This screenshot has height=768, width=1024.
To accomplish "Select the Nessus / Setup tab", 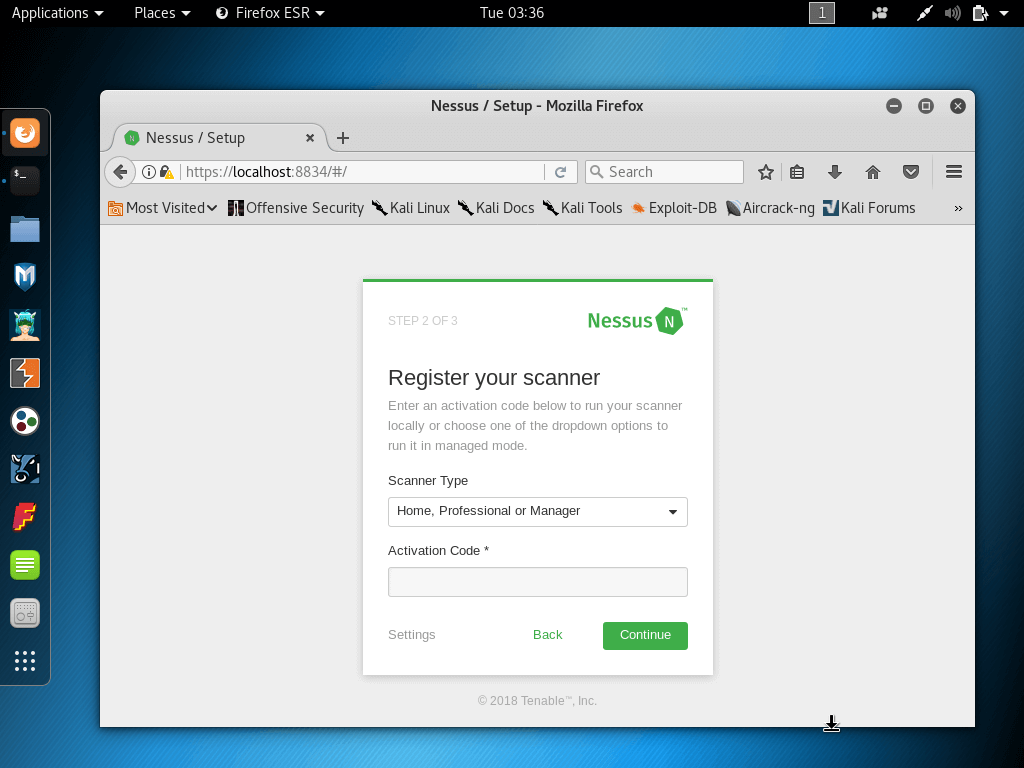I will click(x=219, y=138).
